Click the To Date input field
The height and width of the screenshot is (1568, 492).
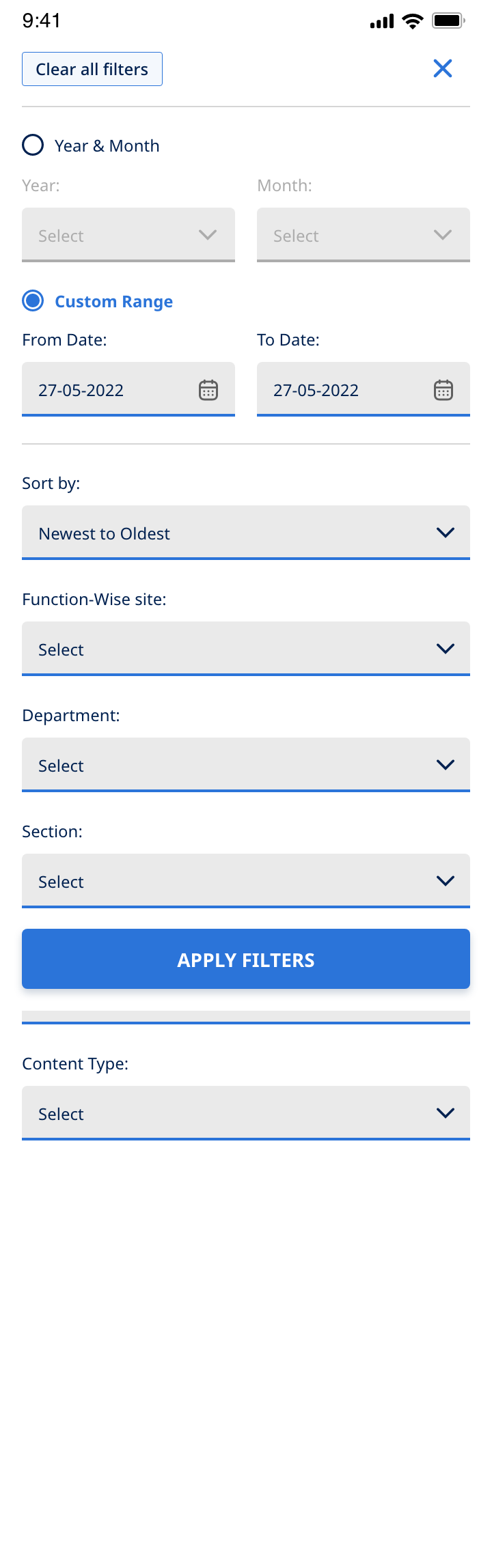coord(344,390)
